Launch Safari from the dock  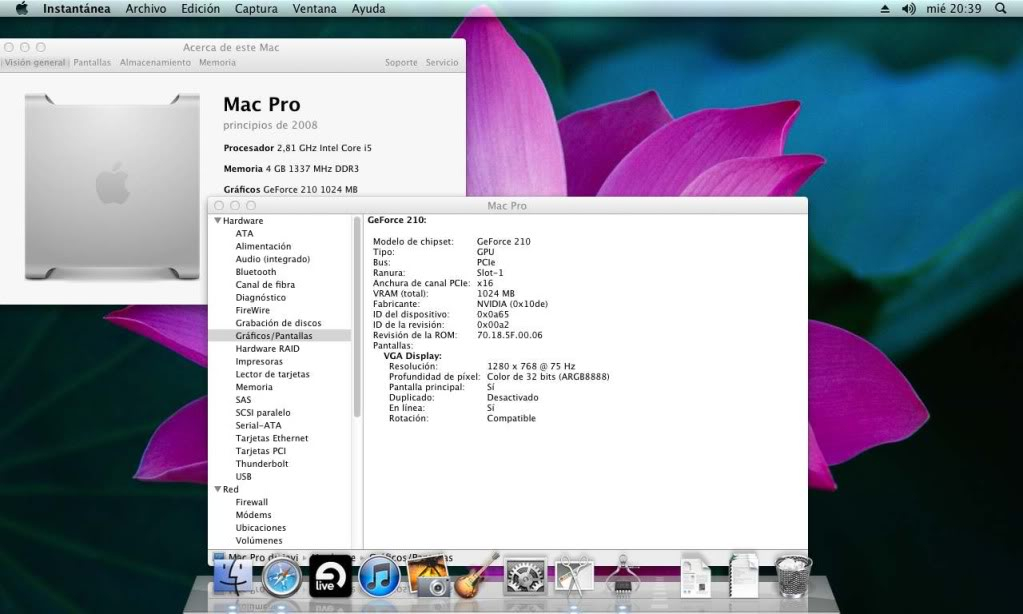(282, 577)
